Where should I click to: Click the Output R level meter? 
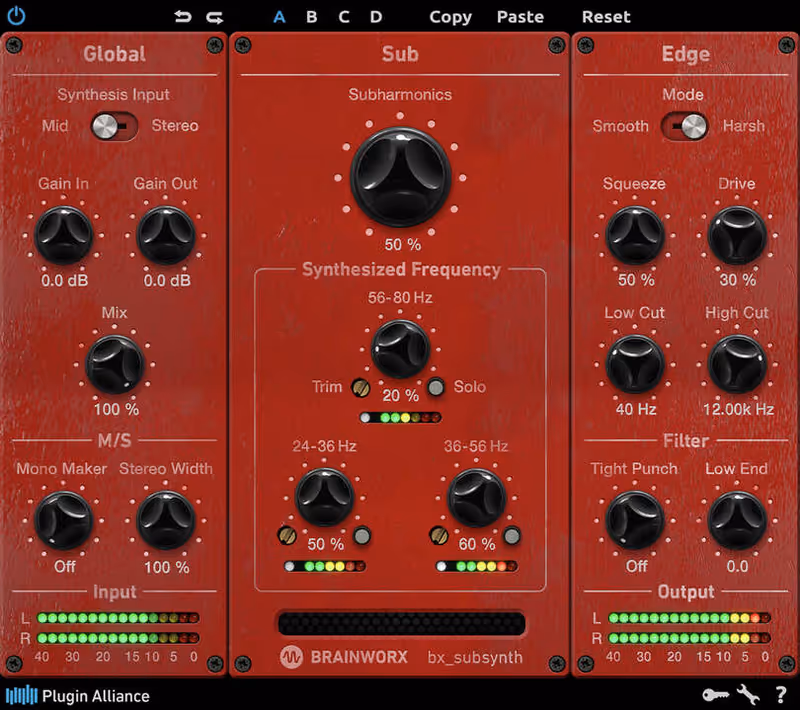tap(689, 638)
